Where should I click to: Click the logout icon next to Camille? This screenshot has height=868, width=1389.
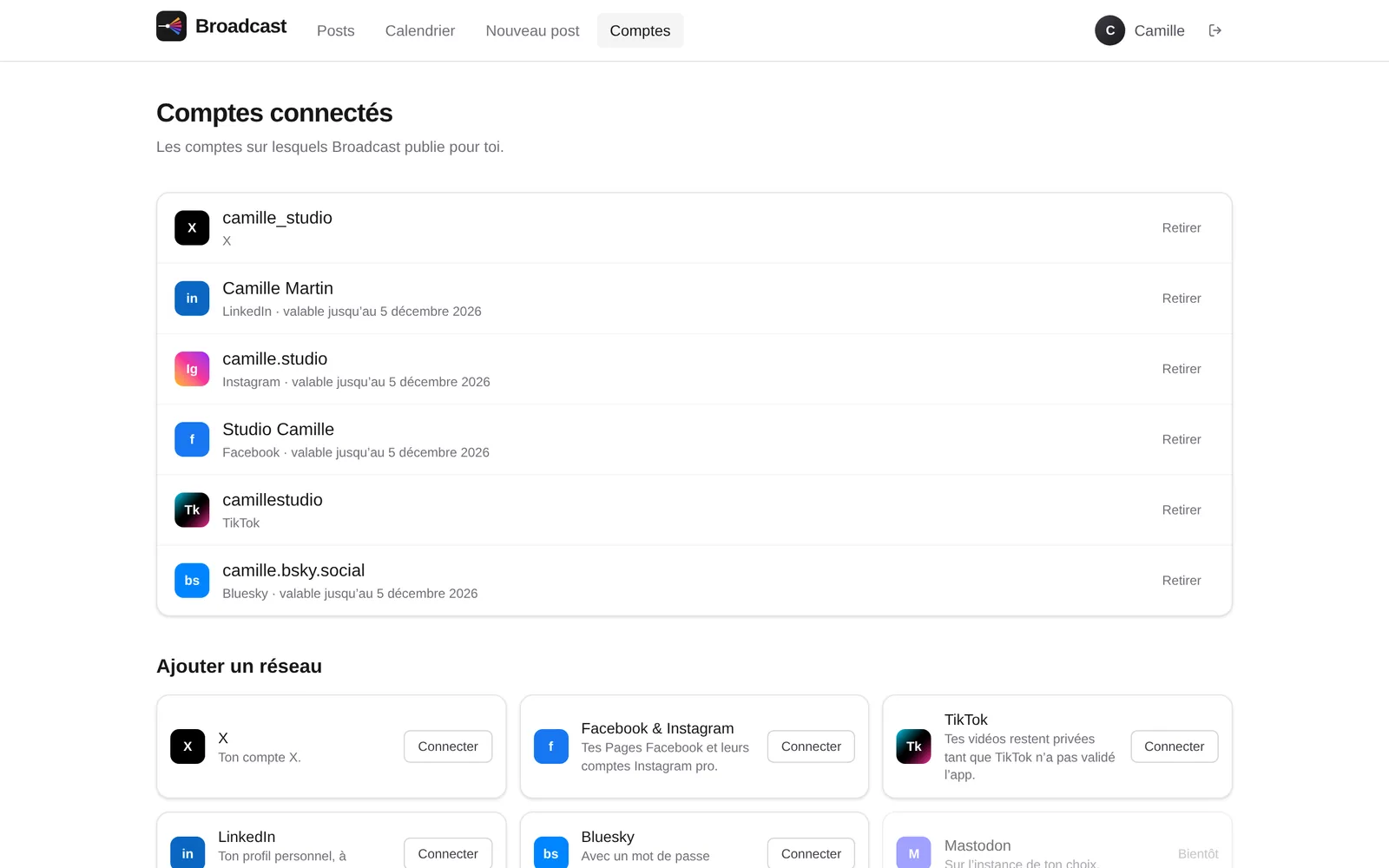[x=1215, y=30]
